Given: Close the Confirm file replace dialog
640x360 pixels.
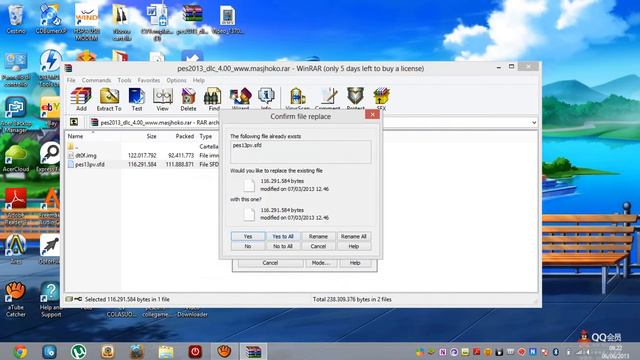Looking at the screenshot, I should point(372,115).
